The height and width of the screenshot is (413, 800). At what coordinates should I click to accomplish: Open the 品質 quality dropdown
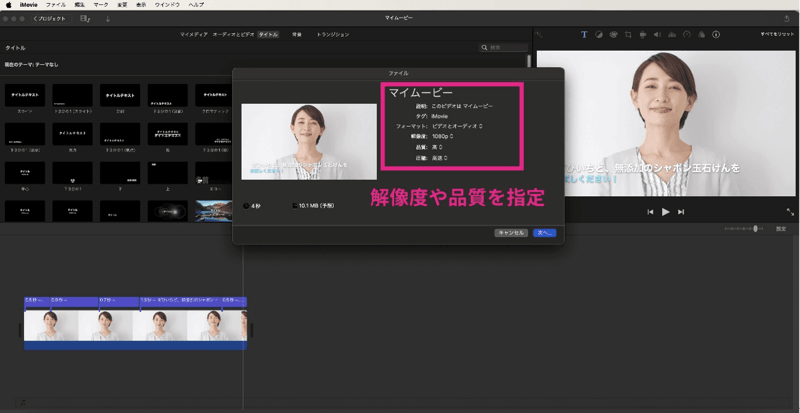[437, 147]
